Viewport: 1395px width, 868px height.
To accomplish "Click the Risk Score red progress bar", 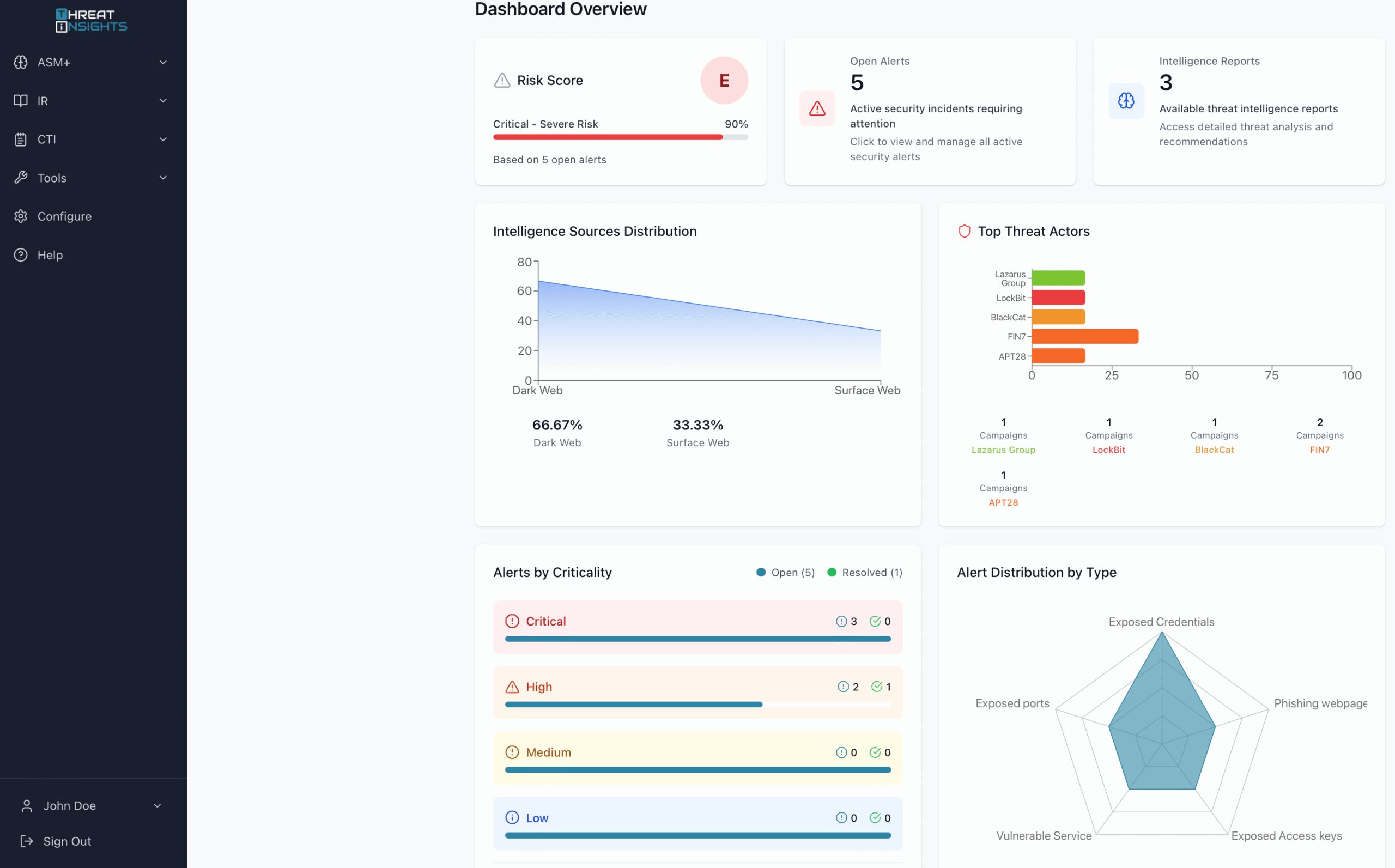I will pyautogui.click(x=608, y=137).
